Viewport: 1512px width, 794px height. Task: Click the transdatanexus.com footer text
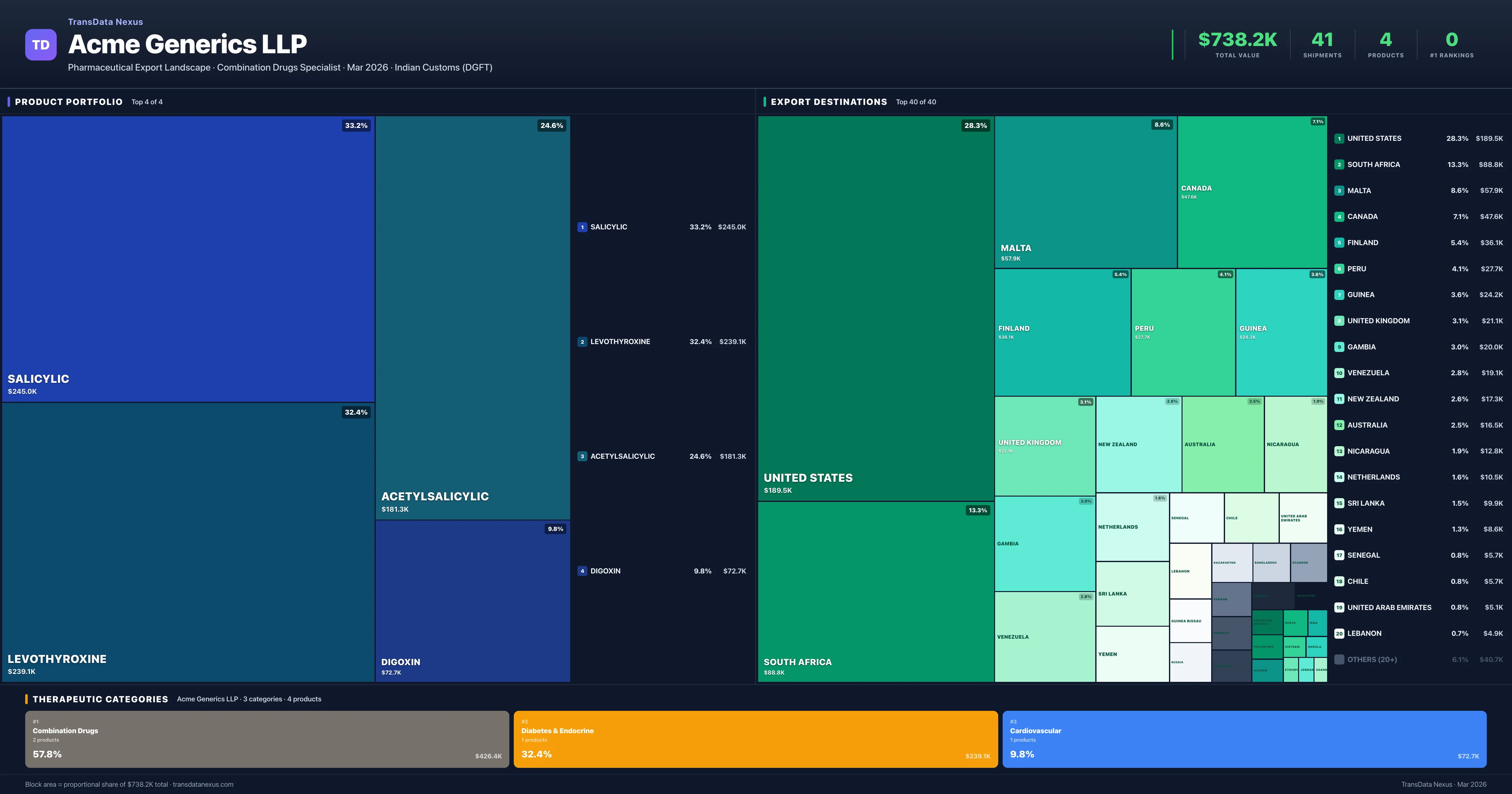[203, 785]
